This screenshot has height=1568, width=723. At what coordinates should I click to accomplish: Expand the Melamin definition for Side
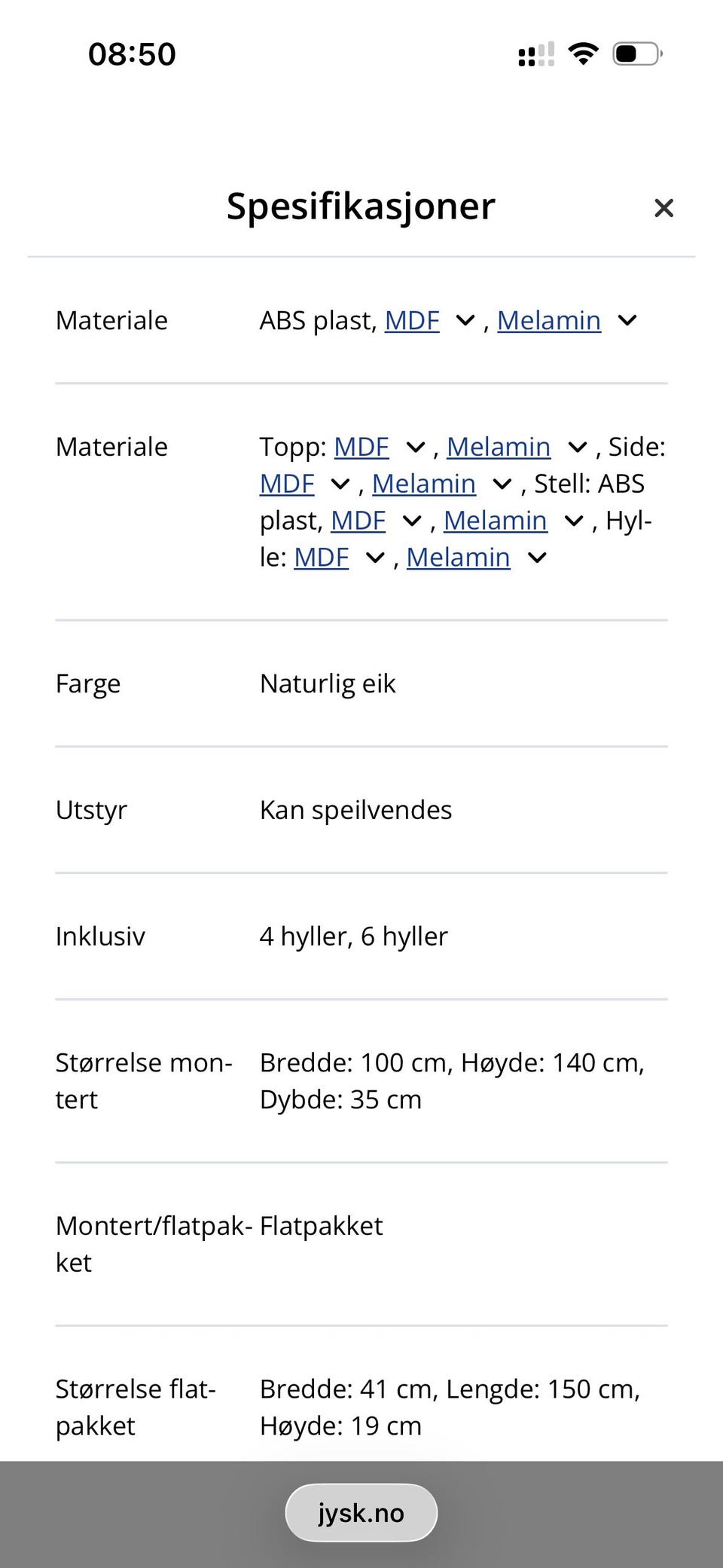tap(503, 483)
